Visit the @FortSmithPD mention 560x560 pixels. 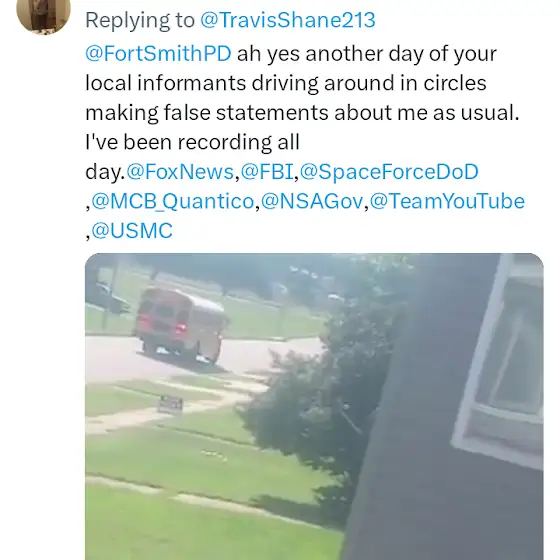[x=158, y=53]
